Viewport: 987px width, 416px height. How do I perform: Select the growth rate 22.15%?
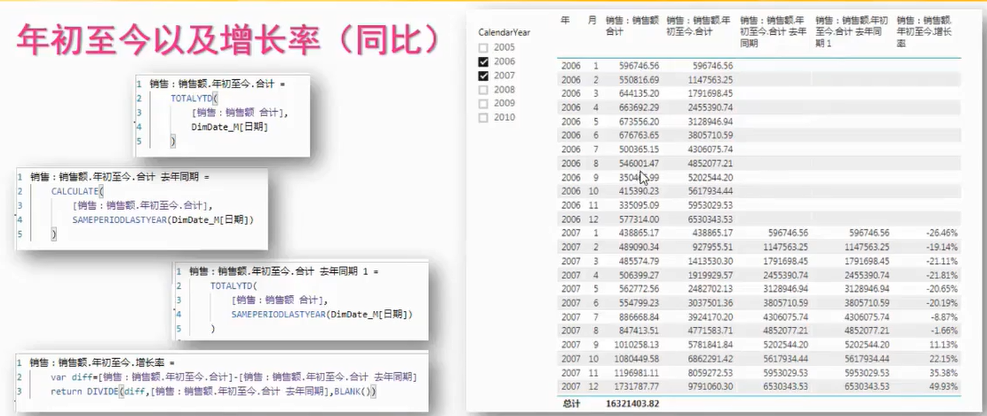945,358
